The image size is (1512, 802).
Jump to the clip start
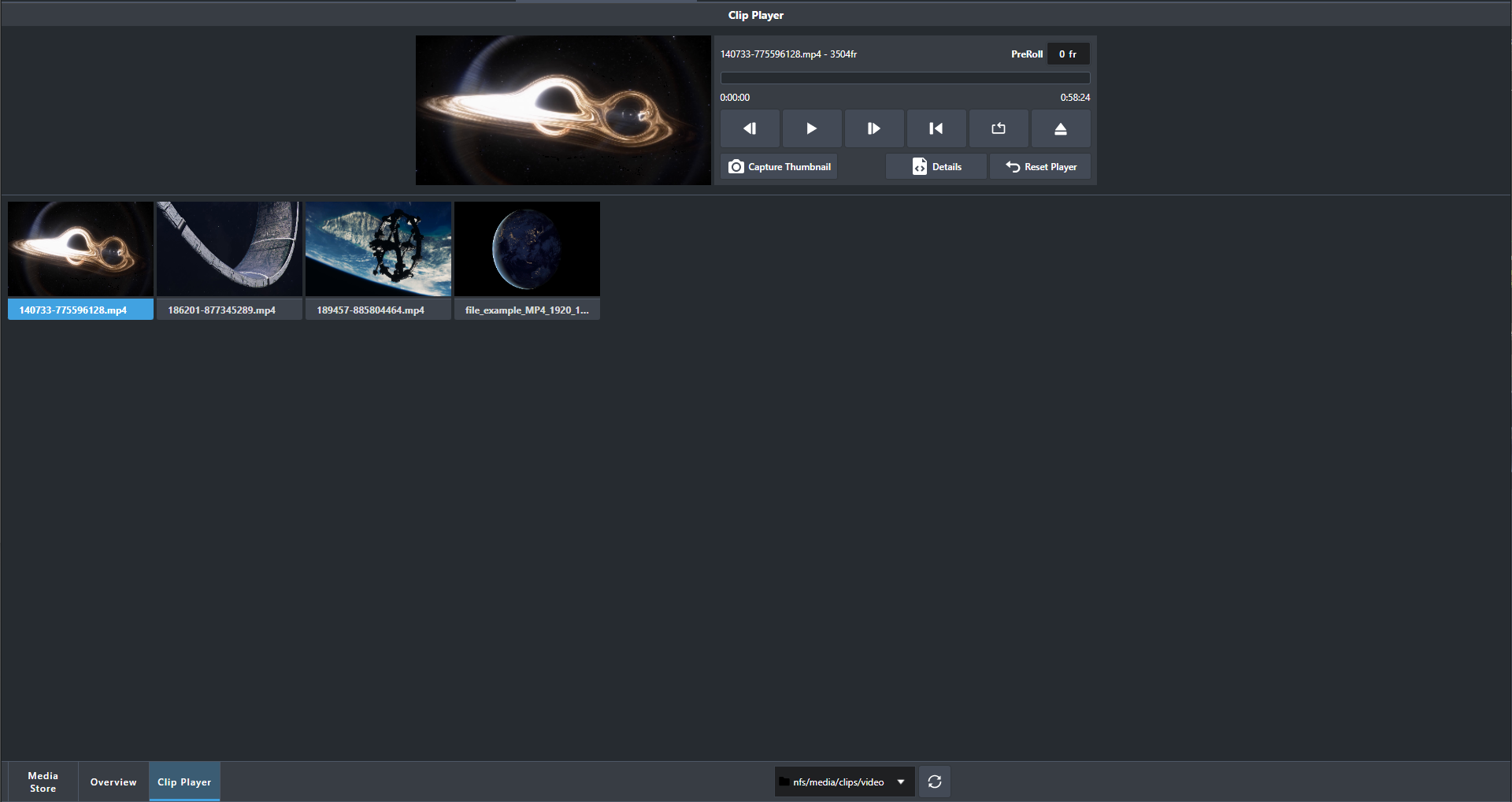(x=936, y=128)
